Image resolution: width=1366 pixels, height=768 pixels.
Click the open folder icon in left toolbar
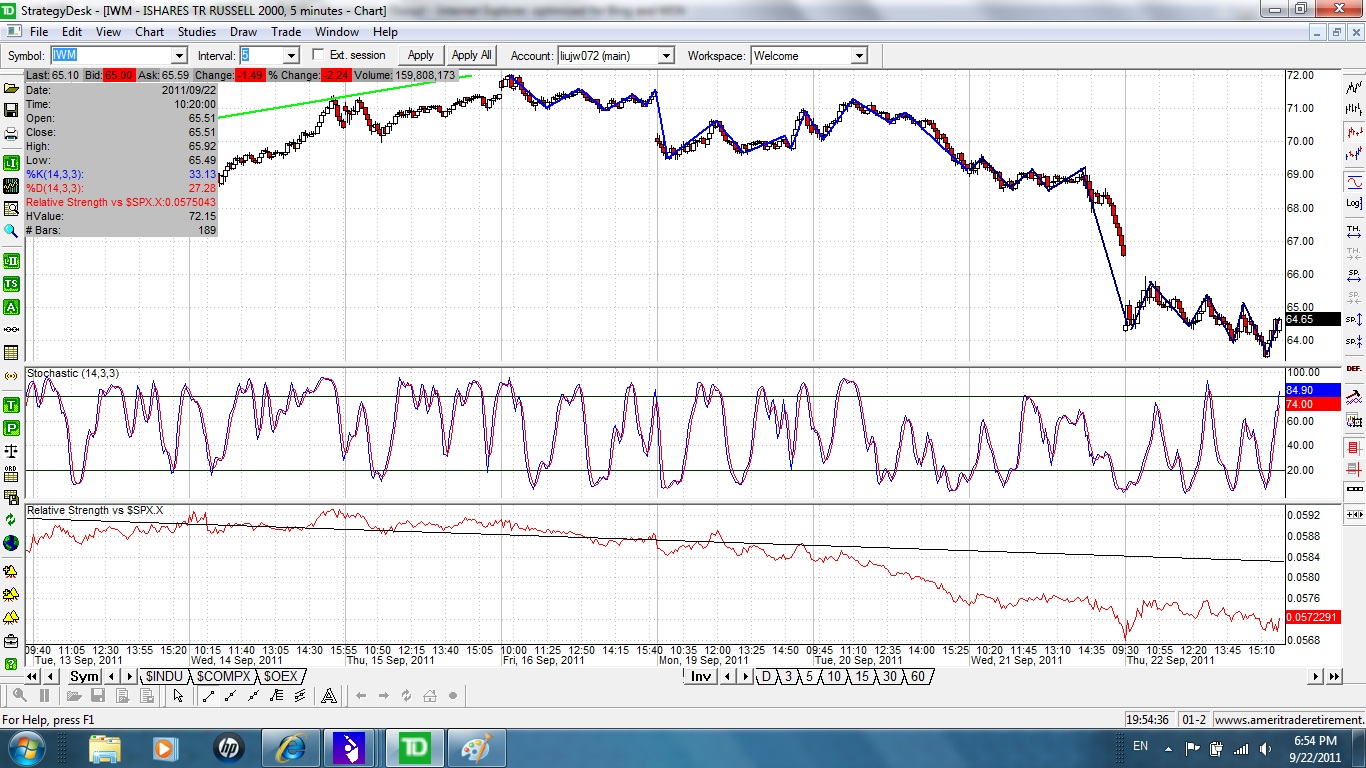click(x=11, y=89)
